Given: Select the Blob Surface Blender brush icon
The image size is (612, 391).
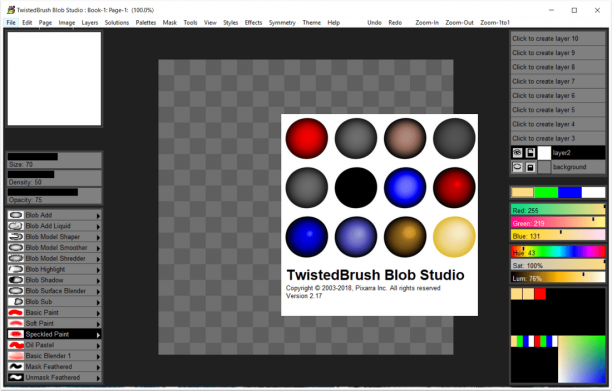Looking at the screenshot, I should coord(16,291).
